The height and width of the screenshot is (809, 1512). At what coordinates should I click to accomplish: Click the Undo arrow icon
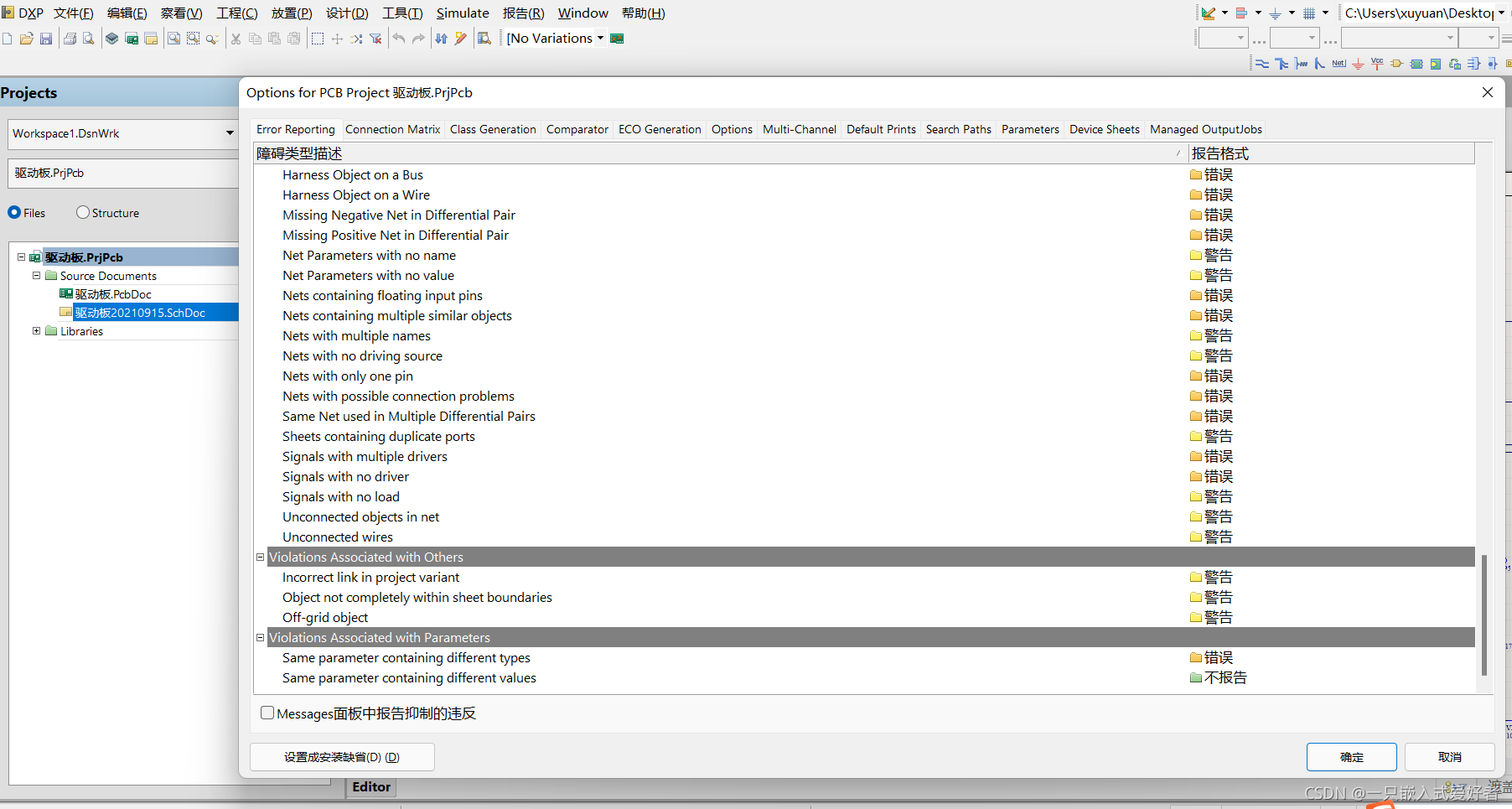click(399, 39)
